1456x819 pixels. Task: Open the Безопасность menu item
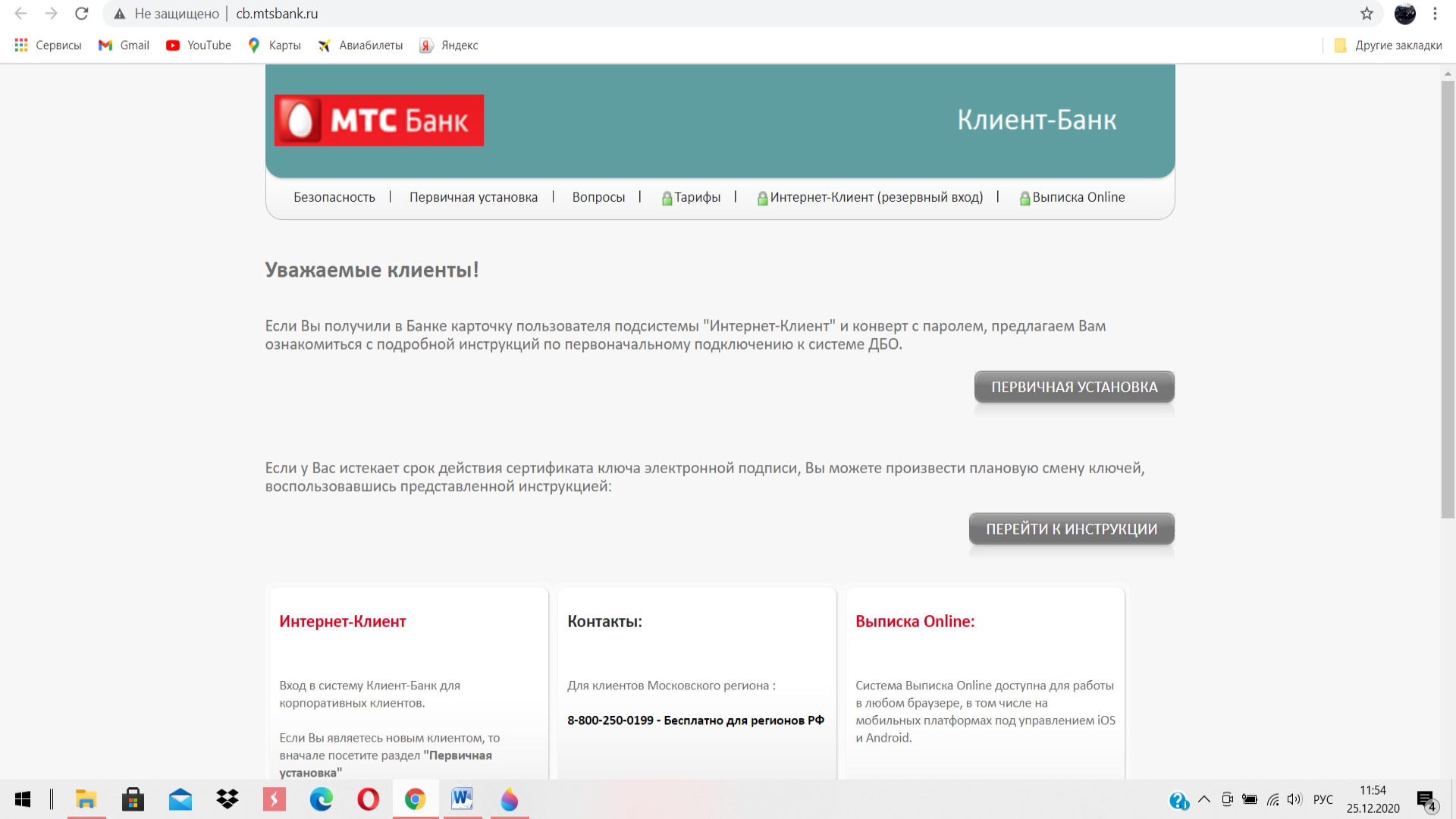[334, 197]
